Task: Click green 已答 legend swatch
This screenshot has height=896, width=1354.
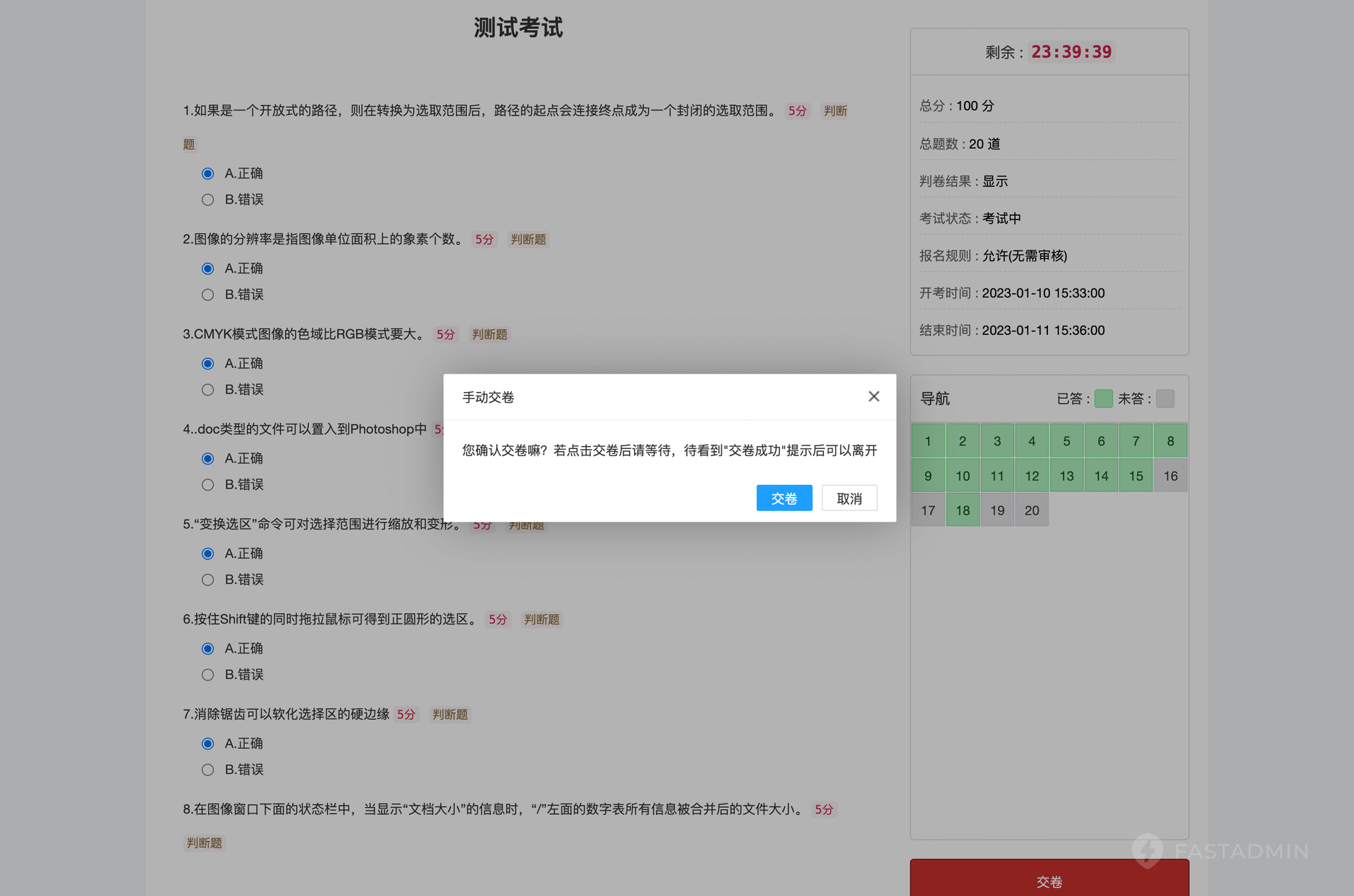Action: point(1103,399)
